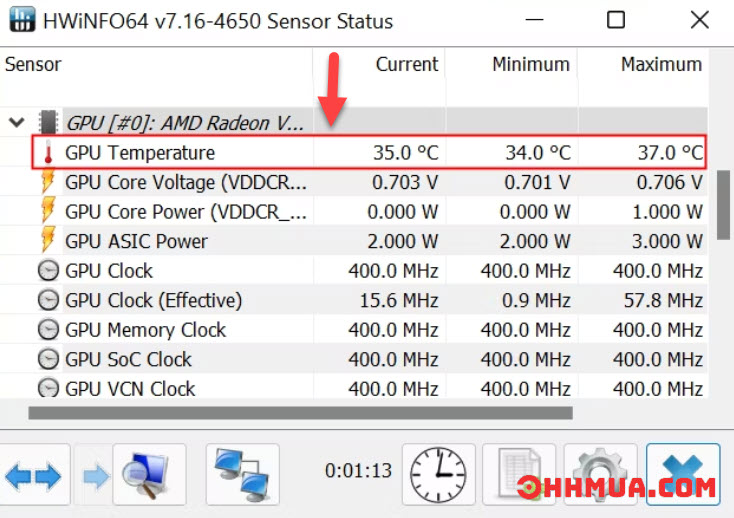This screenshot has width=734, height=518.
Task: Select the GPU Clock row label
Action: (109, 270)
